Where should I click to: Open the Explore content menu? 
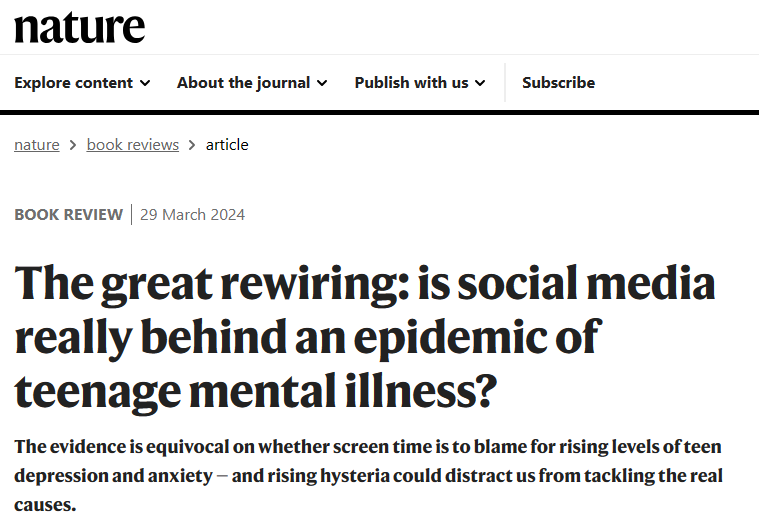[x=74, y=83]
